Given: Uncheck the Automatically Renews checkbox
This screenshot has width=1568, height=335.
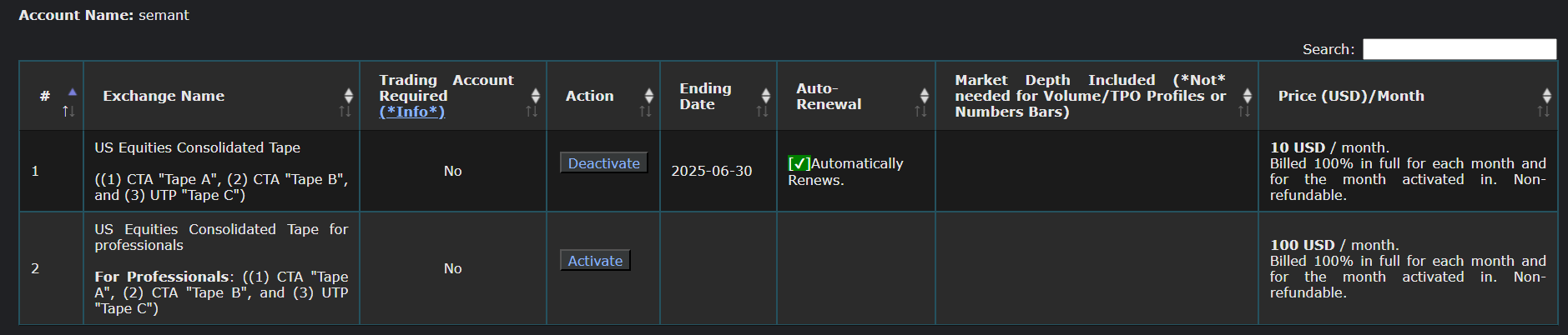Looking at the screenshot, I should pyautogui.click(x=799, y=163).
